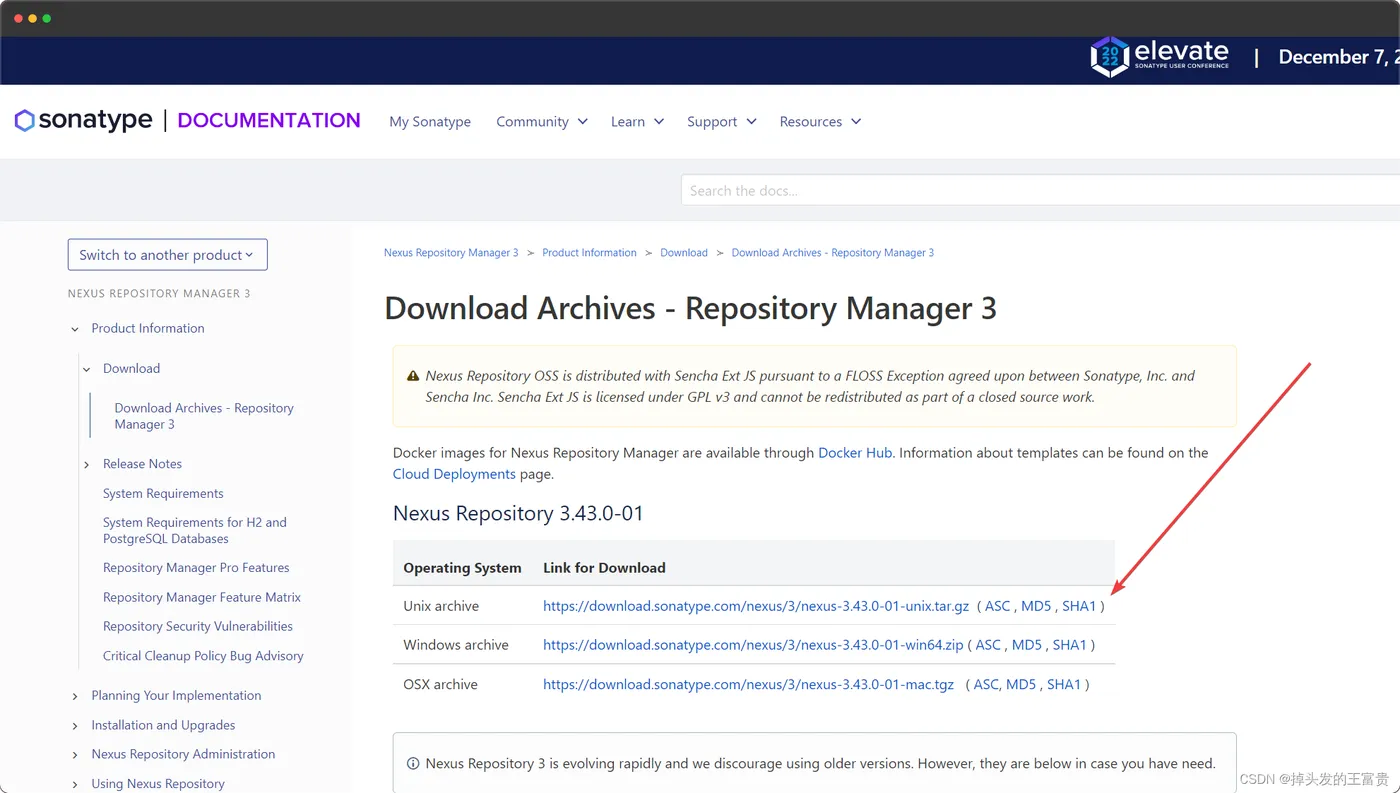
Task: Focus the Search the docs field
Action: pos(1040,190)
